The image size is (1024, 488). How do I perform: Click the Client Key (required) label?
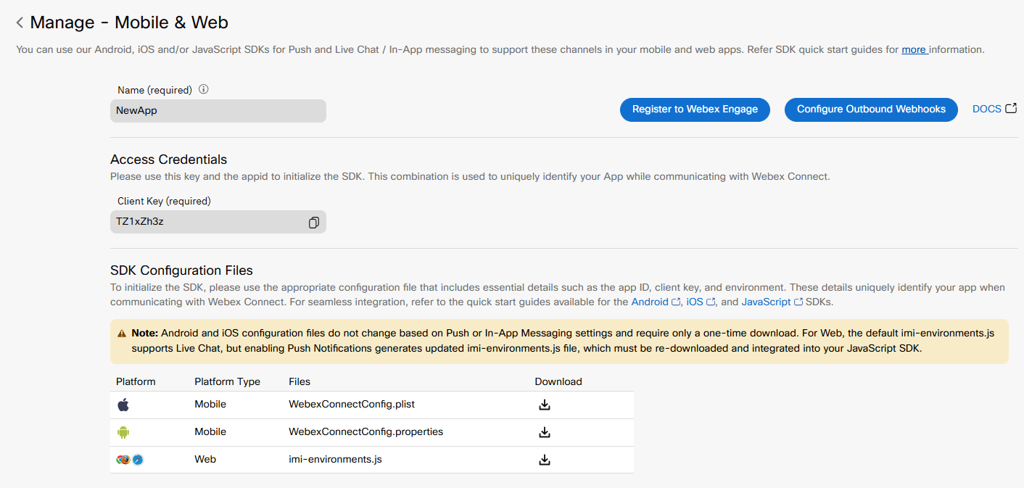click(x=164, y=201)
